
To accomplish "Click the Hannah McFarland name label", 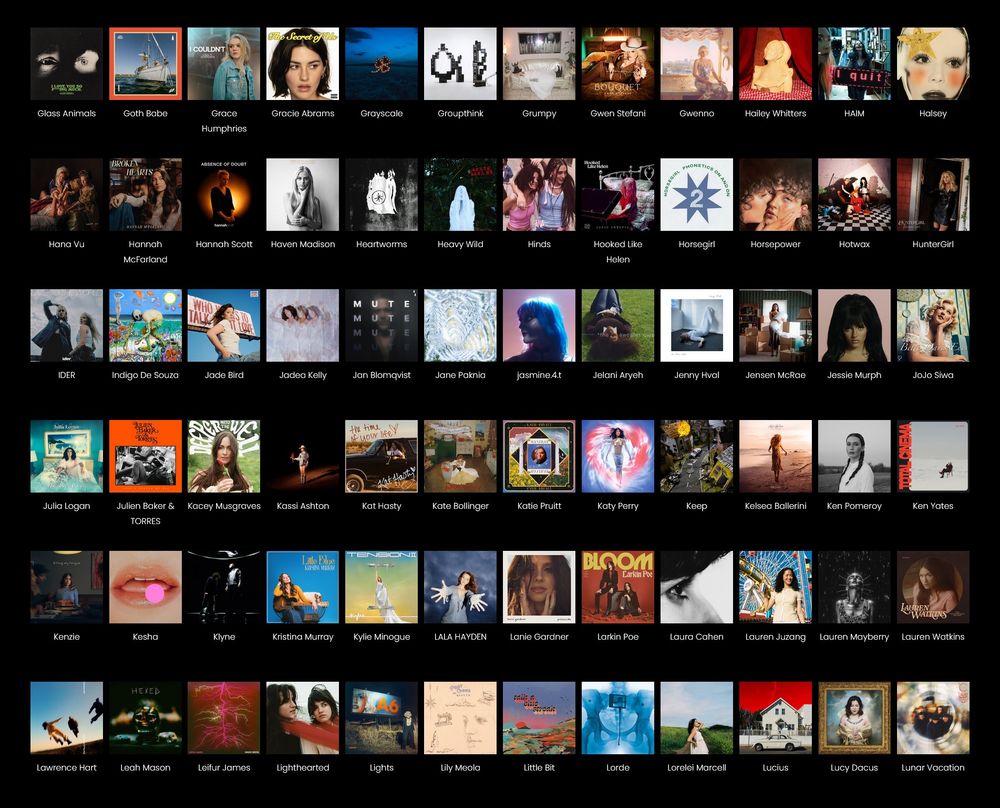I will (145, 251).
